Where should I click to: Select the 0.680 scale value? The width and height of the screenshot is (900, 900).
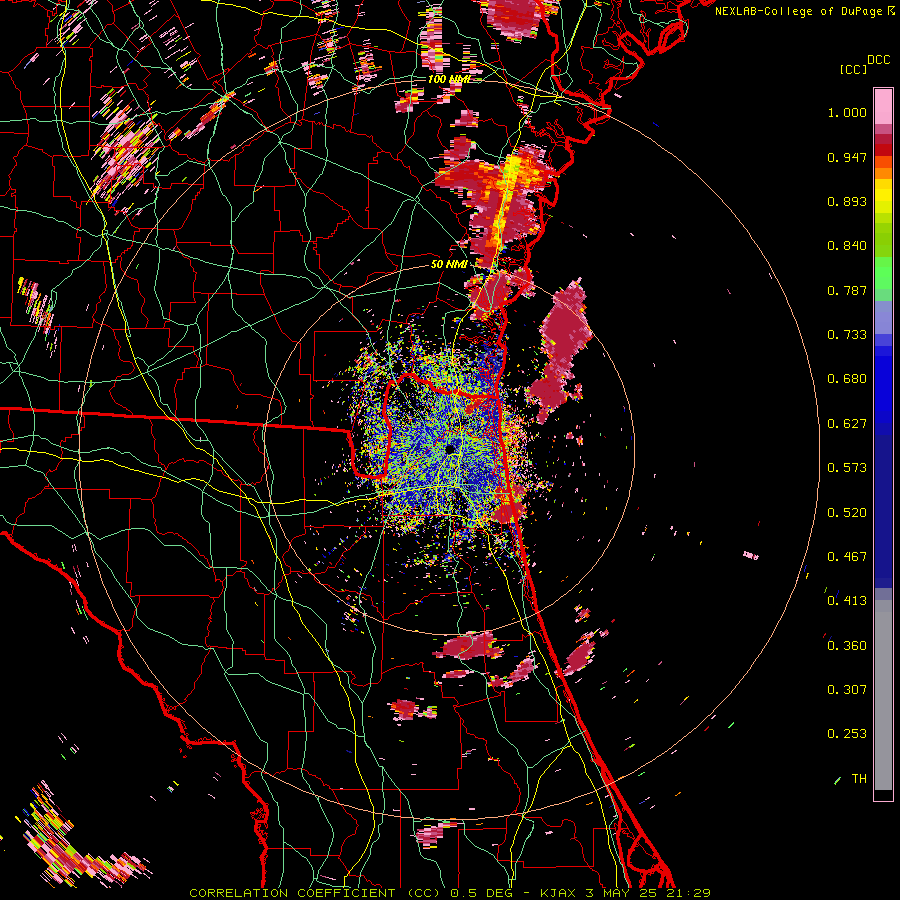click(847, 379)
